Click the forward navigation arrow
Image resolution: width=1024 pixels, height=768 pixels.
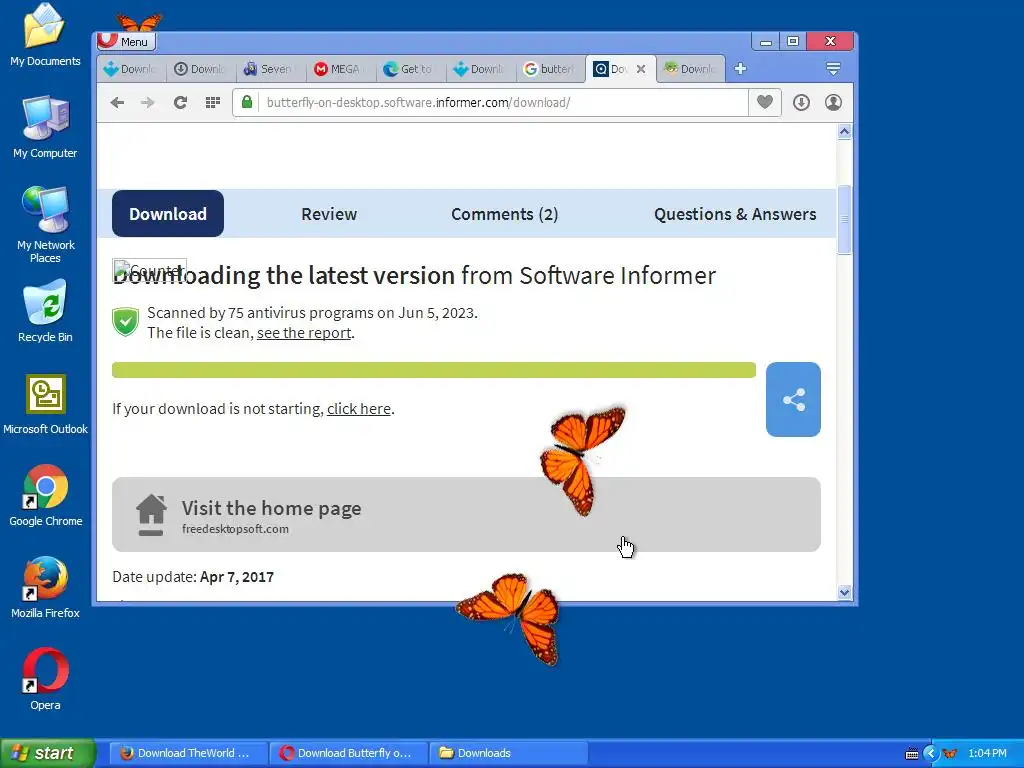[148, 103]
